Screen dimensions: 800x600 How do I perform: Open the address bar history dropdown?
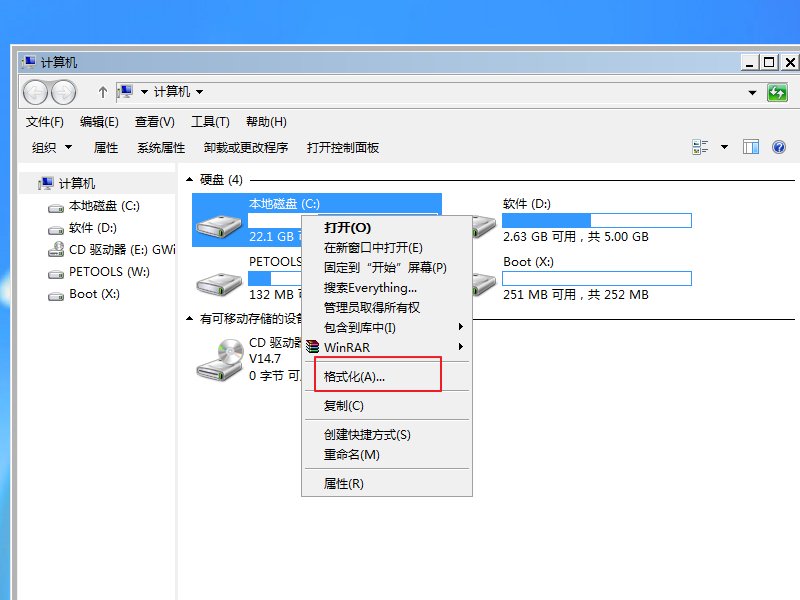click(752, 92)
